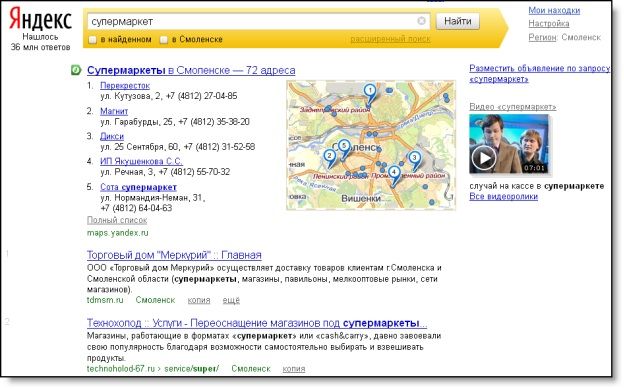
Task: Play the supermarket video thumbnail
Action: 484,158
